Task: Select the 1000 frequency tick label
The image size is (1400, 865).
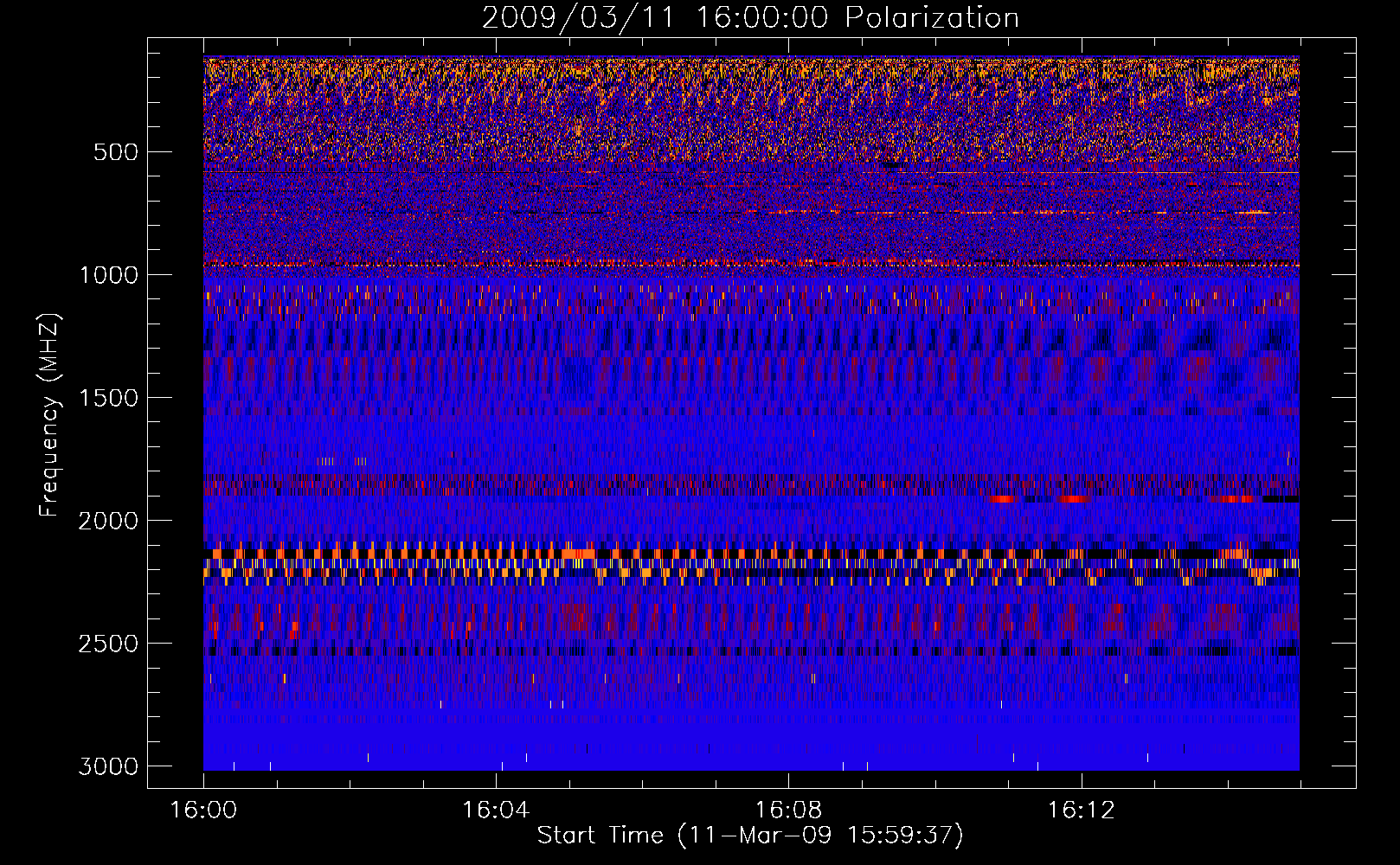Action: click(108, 275)
